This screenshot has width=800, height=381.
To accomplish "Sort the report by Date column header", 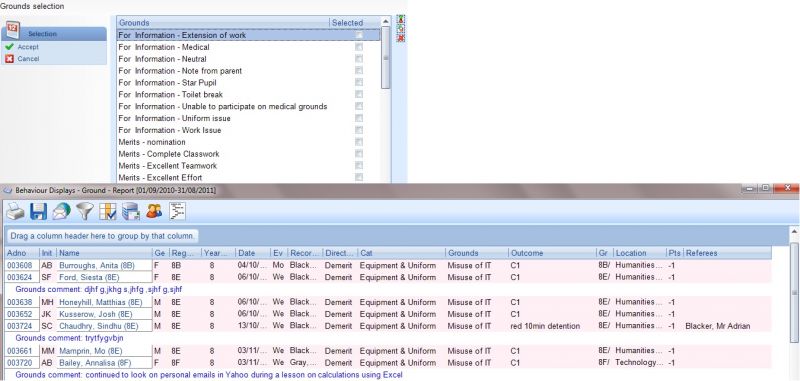I will [x=253, y=253].
